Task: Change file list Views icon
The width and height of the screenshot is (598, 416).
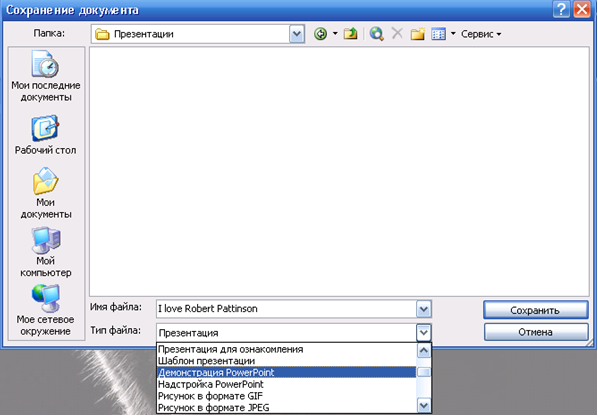Action: pyautogui.click(x=439, y=34)
